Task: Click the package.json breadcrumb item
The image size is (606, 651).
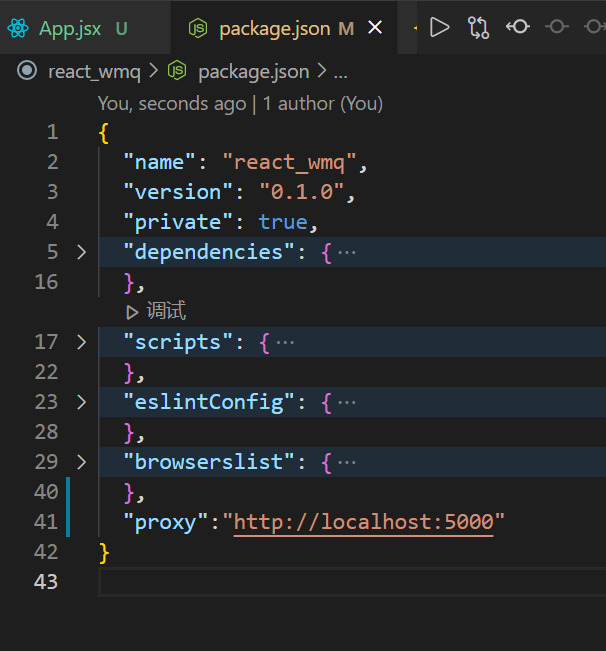Action: pos(253,71)
